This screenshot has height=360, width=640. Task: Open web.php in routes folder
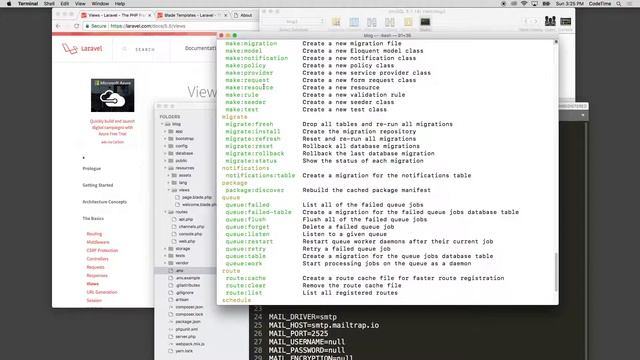pyautogui.click(x=187, y=242)
